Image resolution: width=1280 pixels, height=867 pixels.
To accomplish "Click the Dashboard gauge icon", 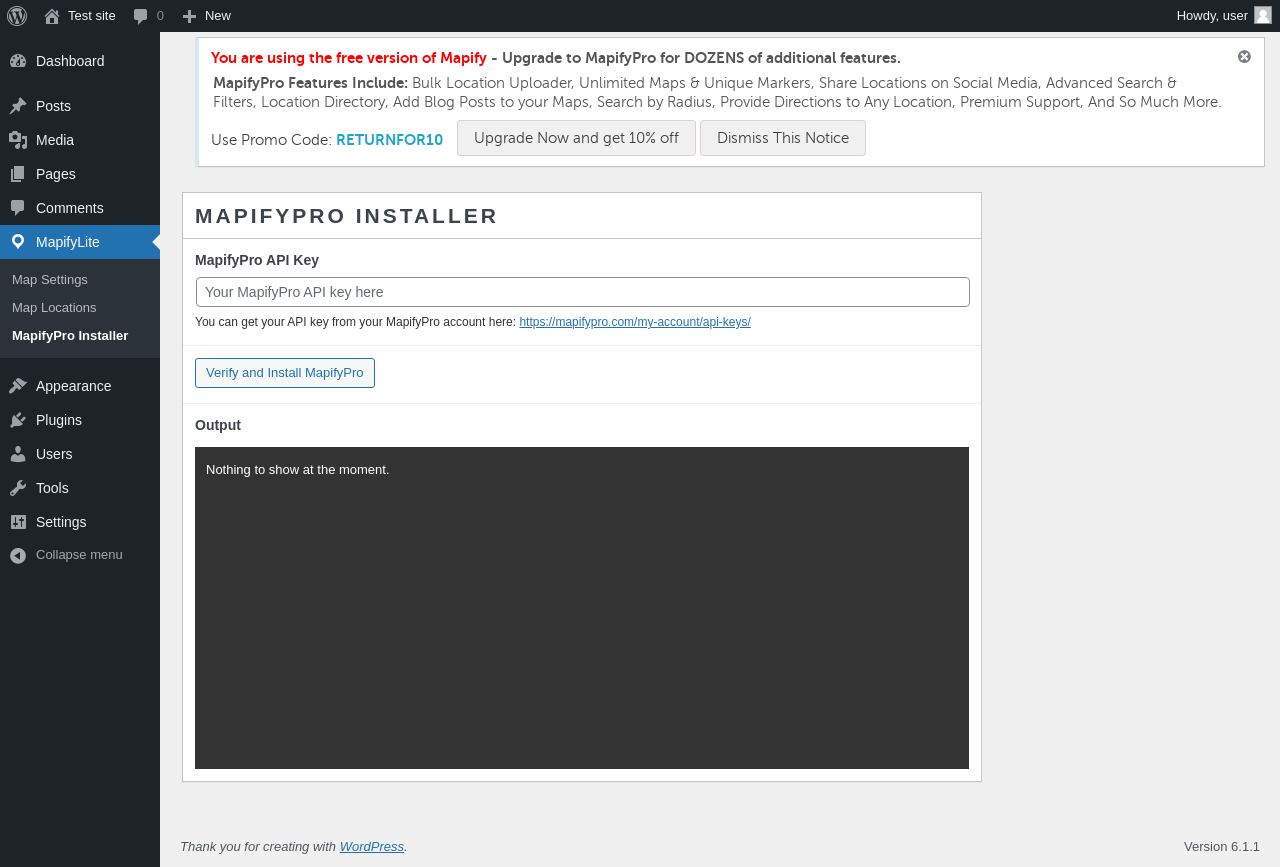I will [x=18, y=61].
